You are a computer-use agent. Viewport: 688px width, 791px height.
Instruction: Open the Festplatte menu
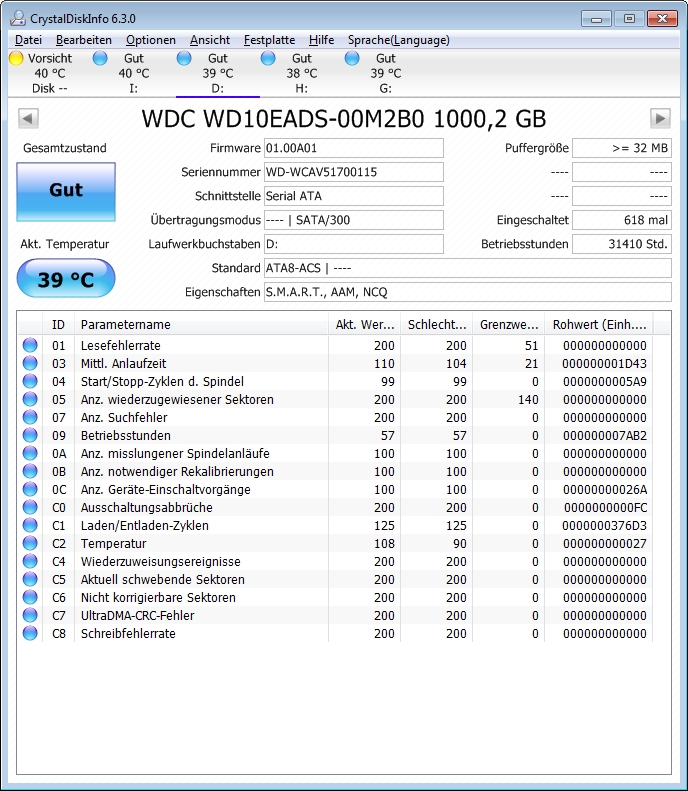[269, 40]
